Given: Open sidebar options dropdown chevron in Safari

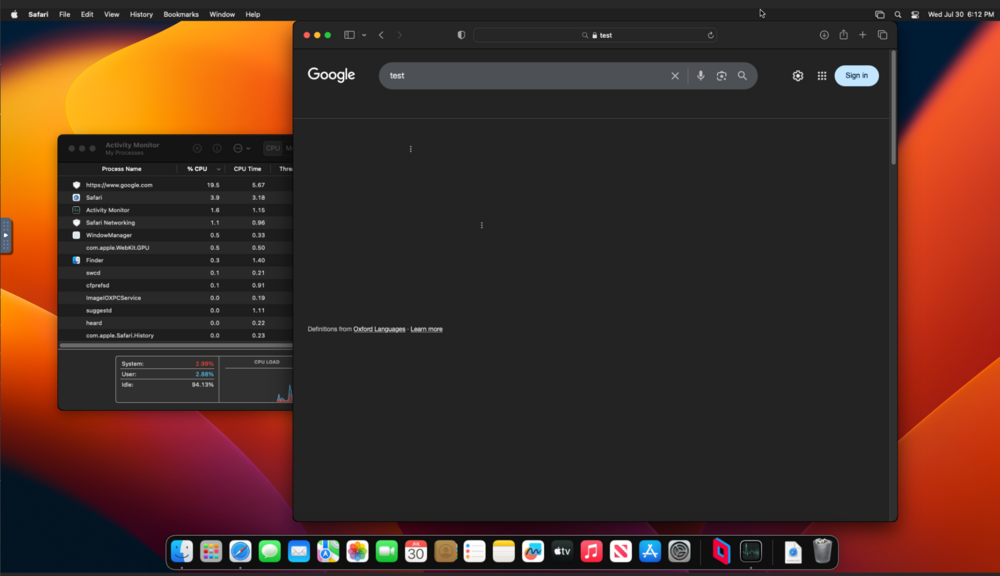Looking at the screenshot, I should pos(364,35).
